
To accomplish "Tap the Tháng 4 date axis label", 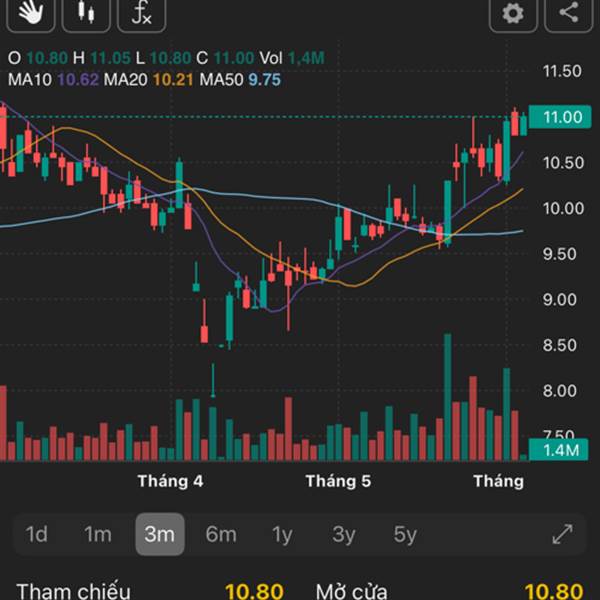I will (170, 481).
